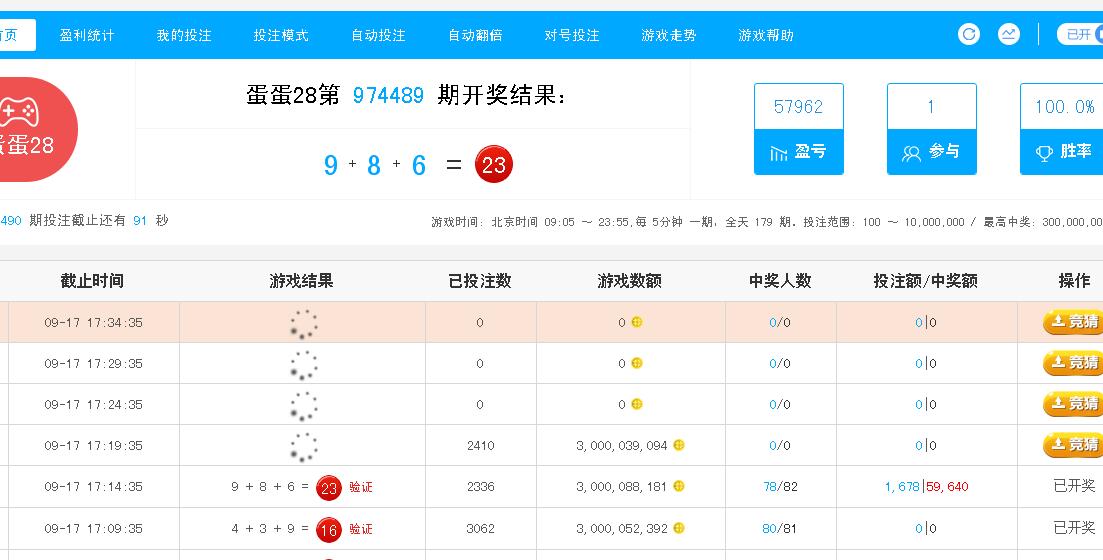This screenshot has height=560, width=1103.
Task: Click 验证 link next to result 16
Action: 361,528
